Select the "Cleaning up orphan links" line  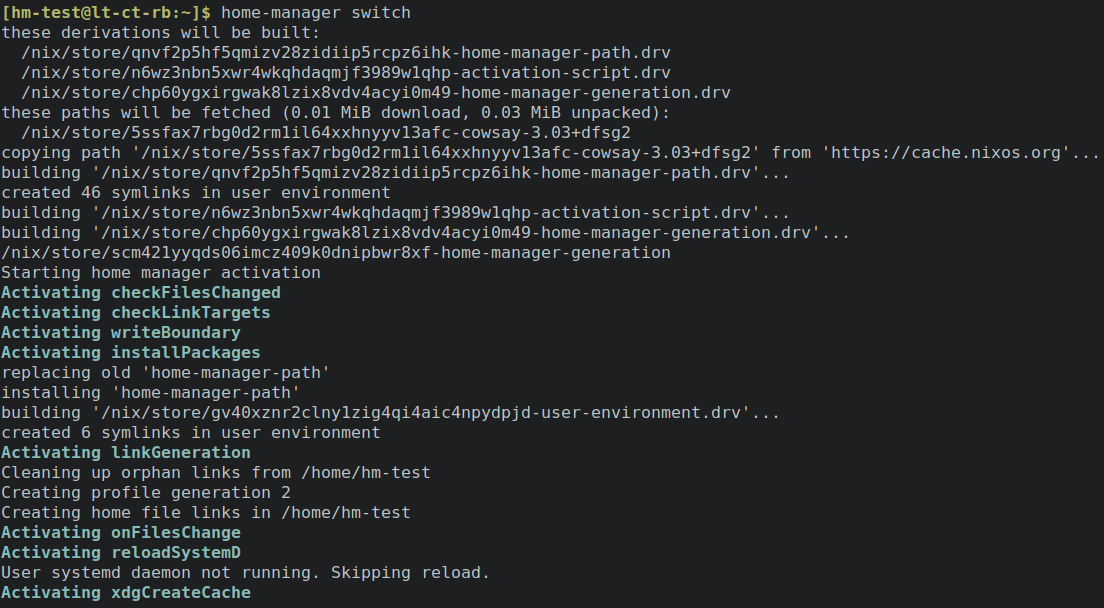(216, 473)
